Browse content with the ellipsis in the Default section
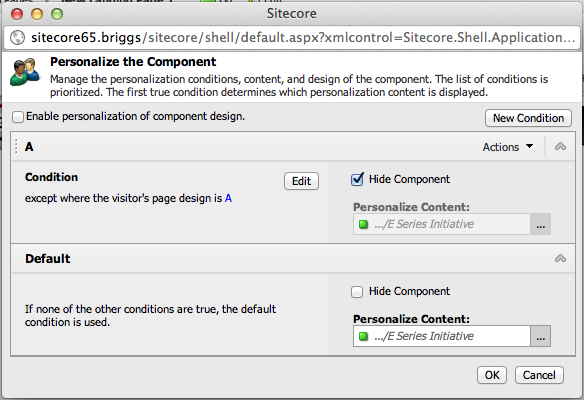Screen dimensions: 584x400 pos(540,336)
